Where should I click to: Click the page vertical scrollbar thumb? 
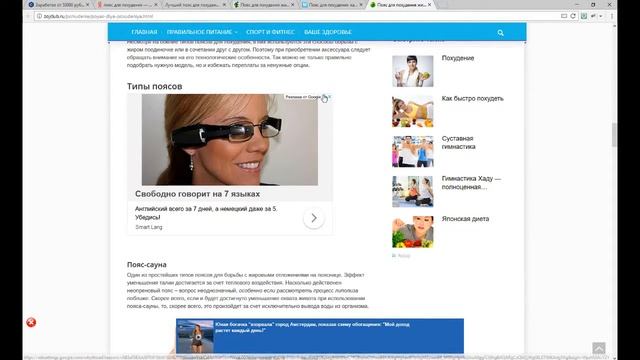coord(614,135)
